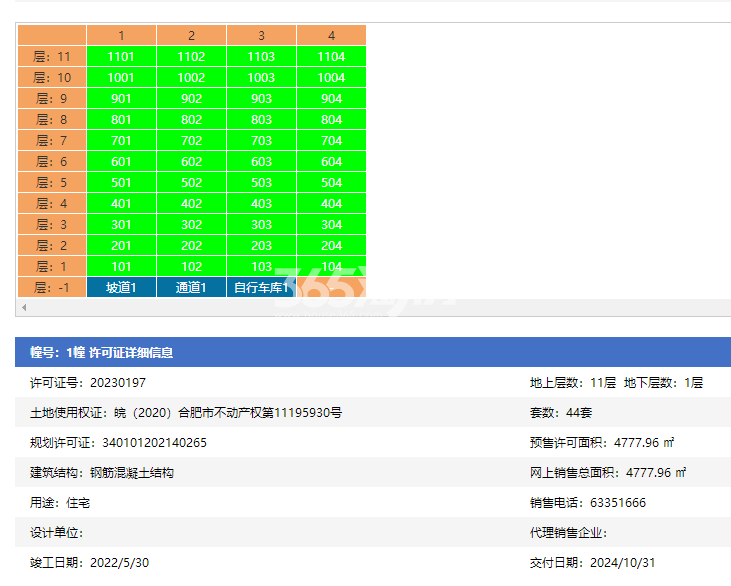View details of unit 701
Screen dimensions: 731x586
[x=121, y=140]
